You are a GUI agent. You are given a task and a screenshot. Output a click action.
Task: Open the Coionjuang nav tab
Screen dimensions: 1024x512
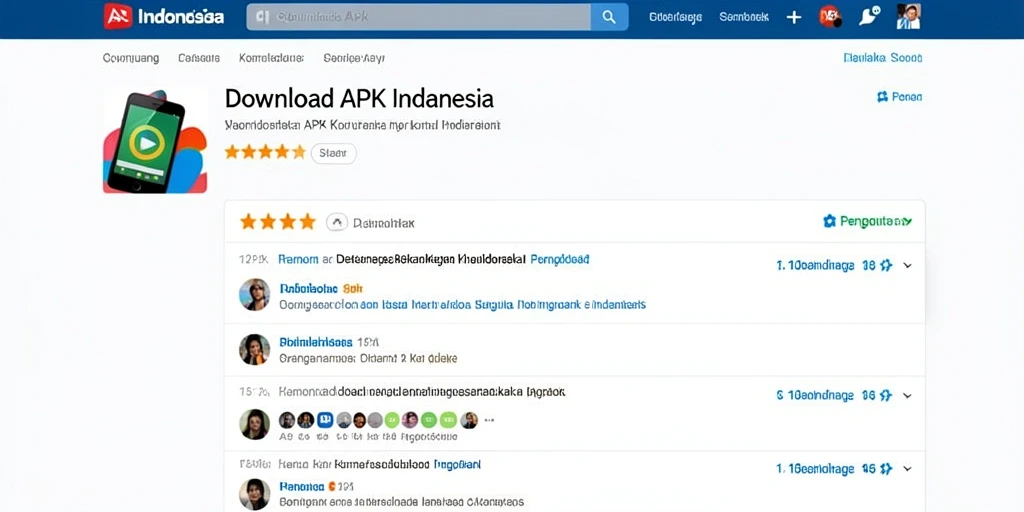pos(131,58)
